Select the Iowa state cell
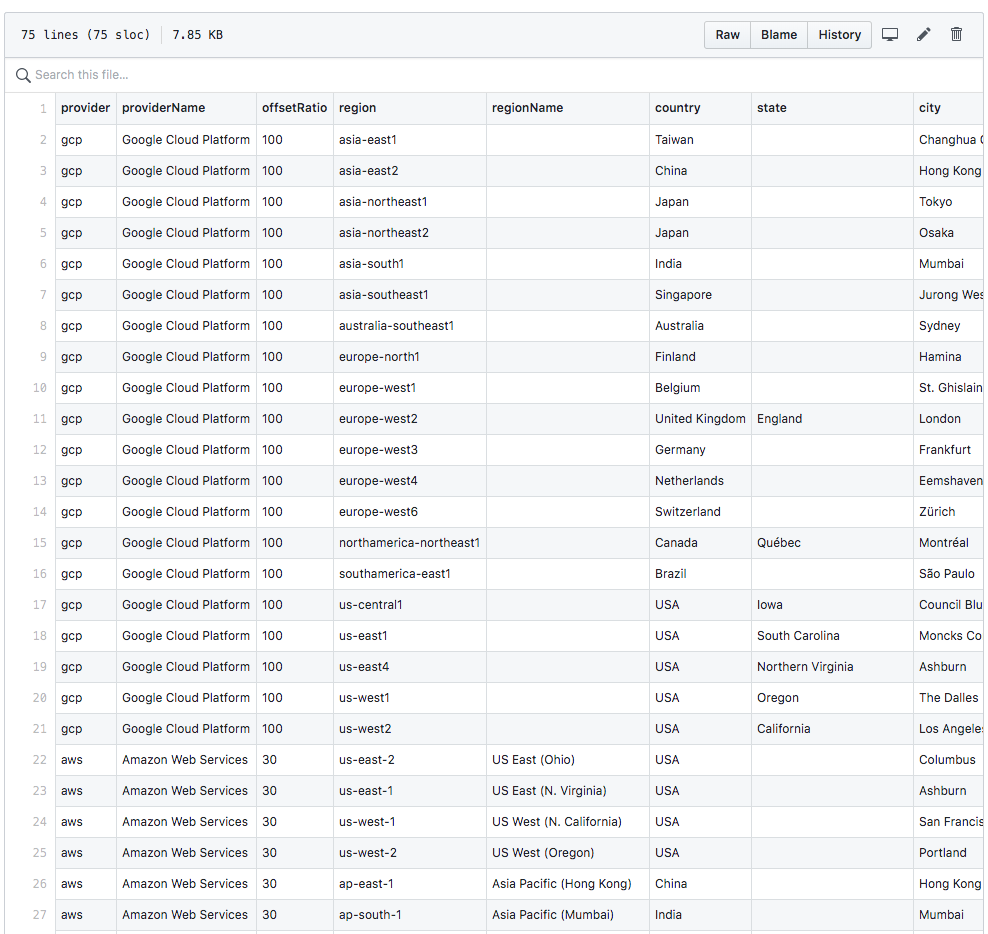The image size is (988, 934). click(832, 605)
